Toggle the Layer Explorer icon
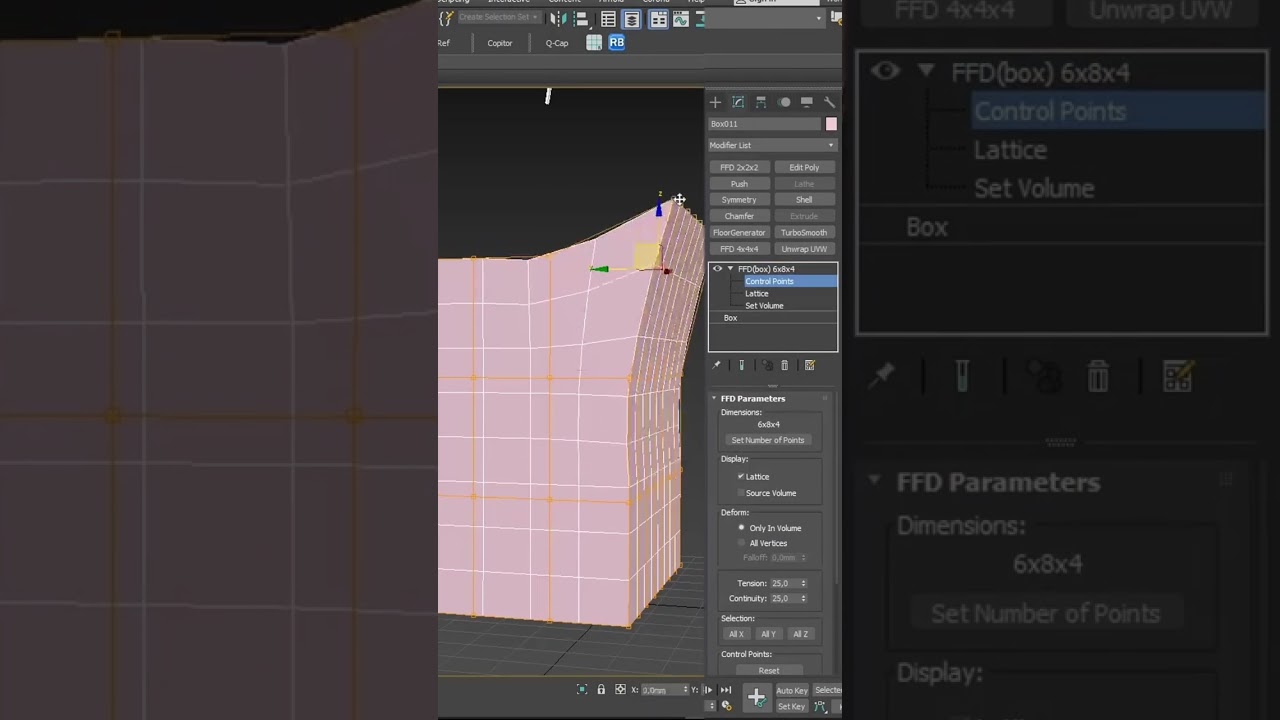The height and width of the screenshot is (720, 1280). pos(632,19)
